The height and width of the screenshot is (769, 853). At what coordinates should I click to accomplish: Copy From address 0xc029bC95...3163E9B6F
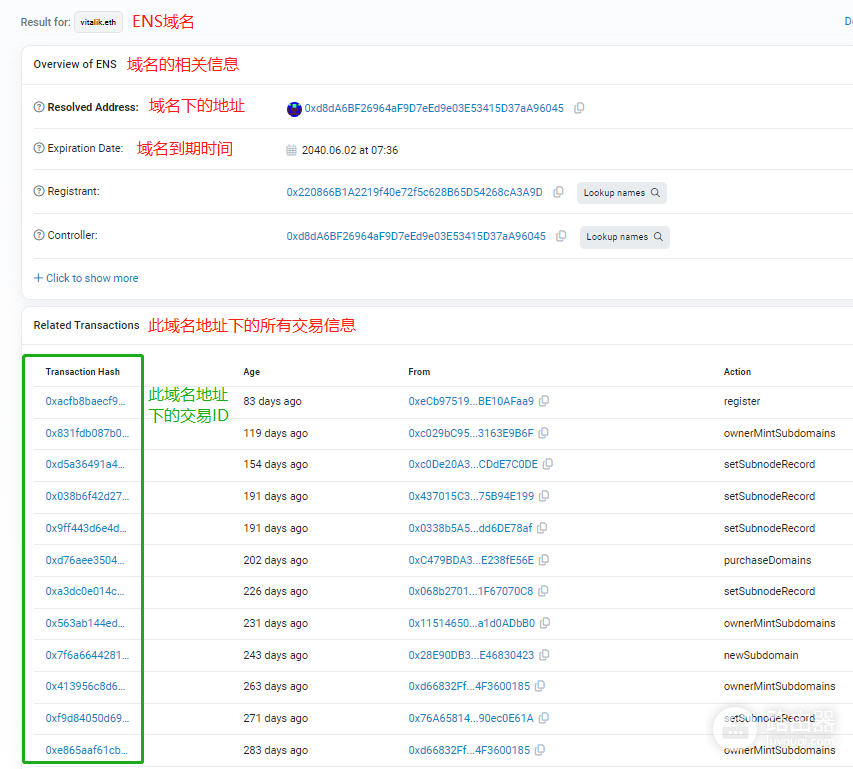click(543, 433)
